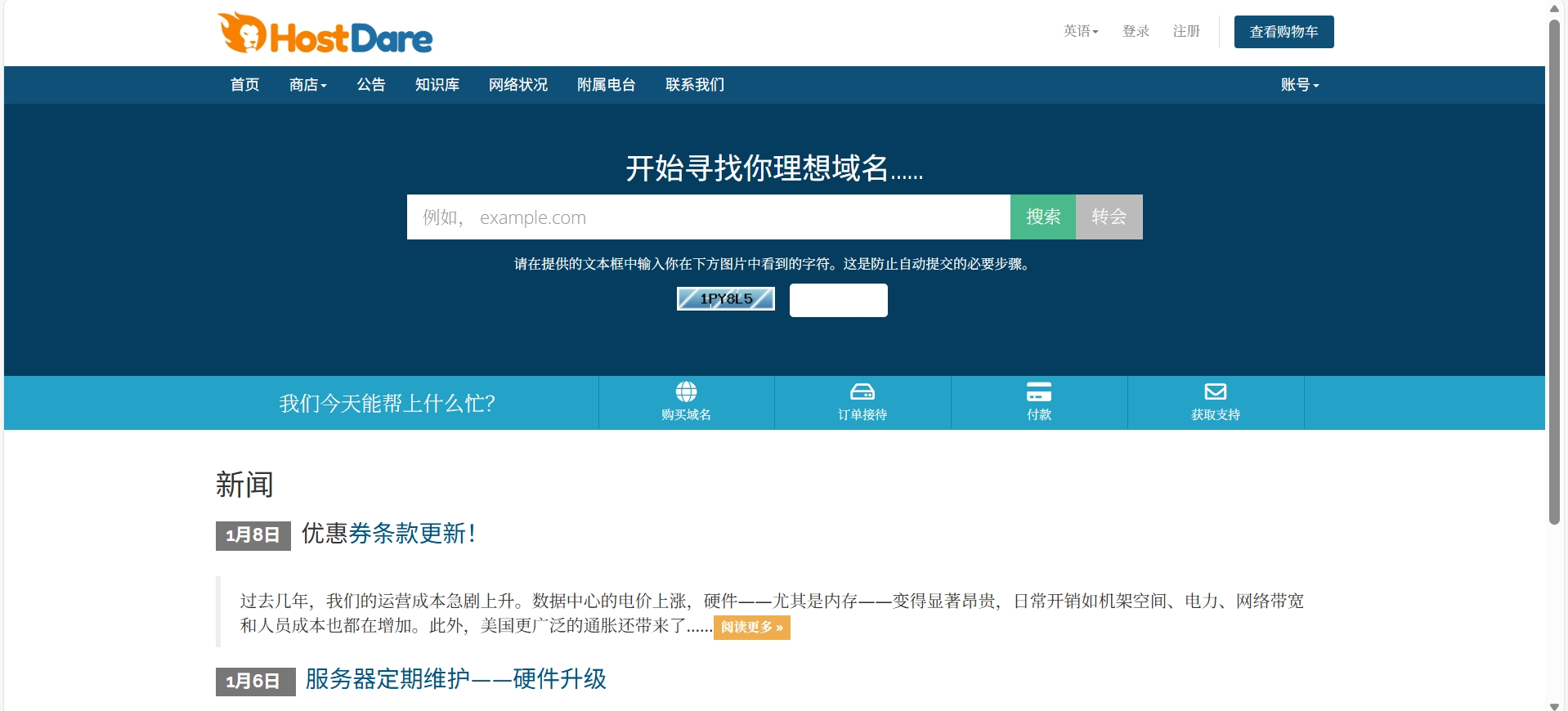1568x711 pixels.
Task: Go to the 首页 menu item
Action: coord(244,85)
